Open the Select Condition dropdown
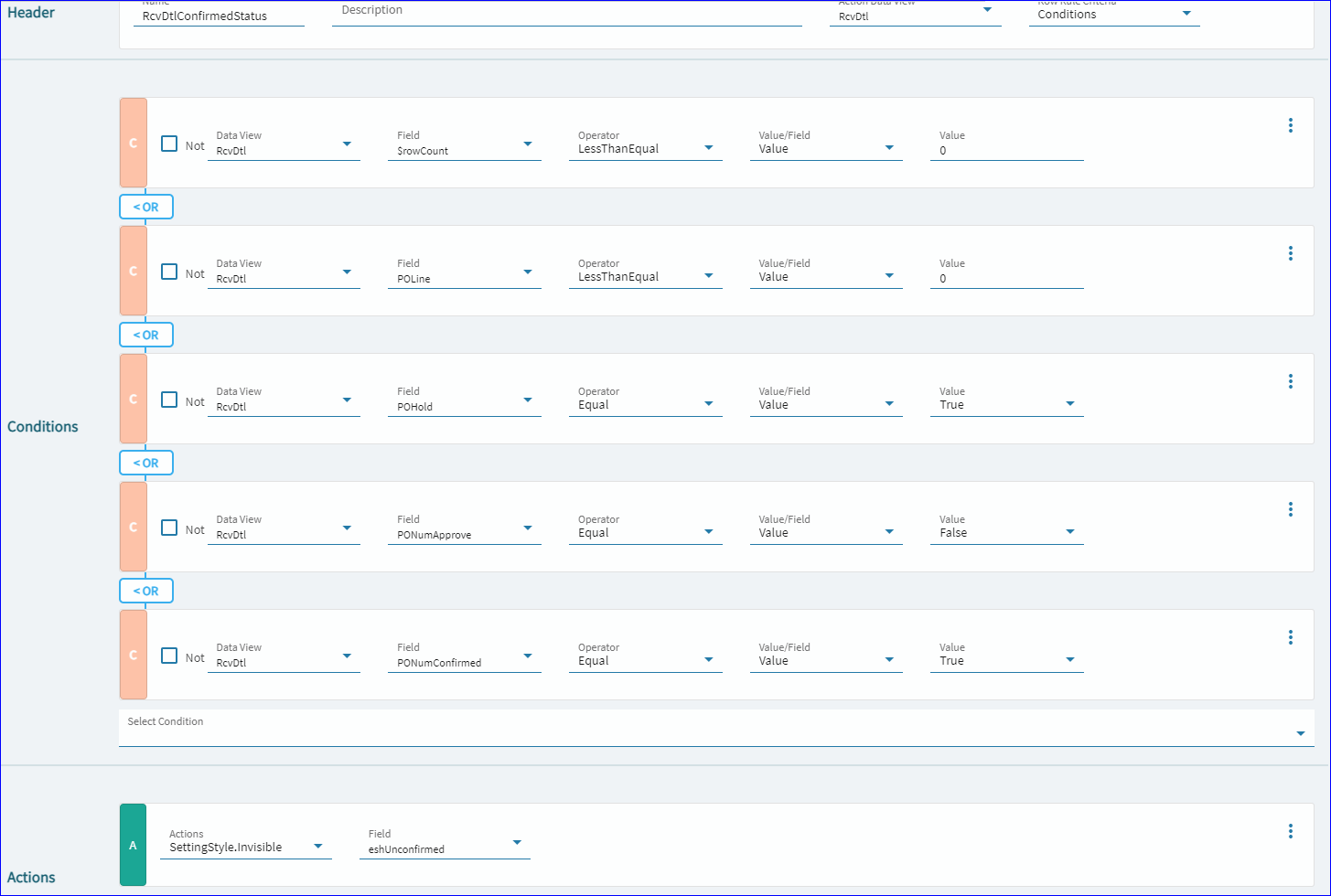1331x896 pixels. click(x=716, y=729)
